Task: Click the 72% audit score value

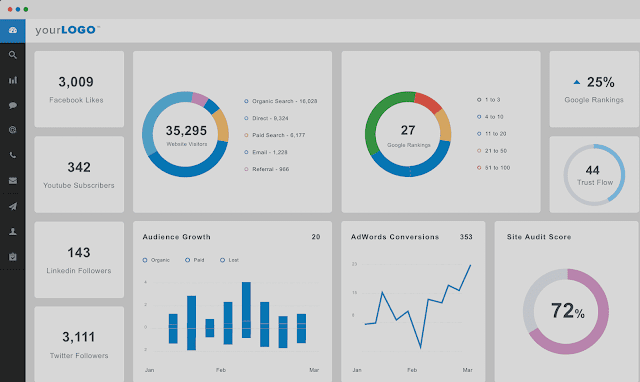Action: [567, 311]
